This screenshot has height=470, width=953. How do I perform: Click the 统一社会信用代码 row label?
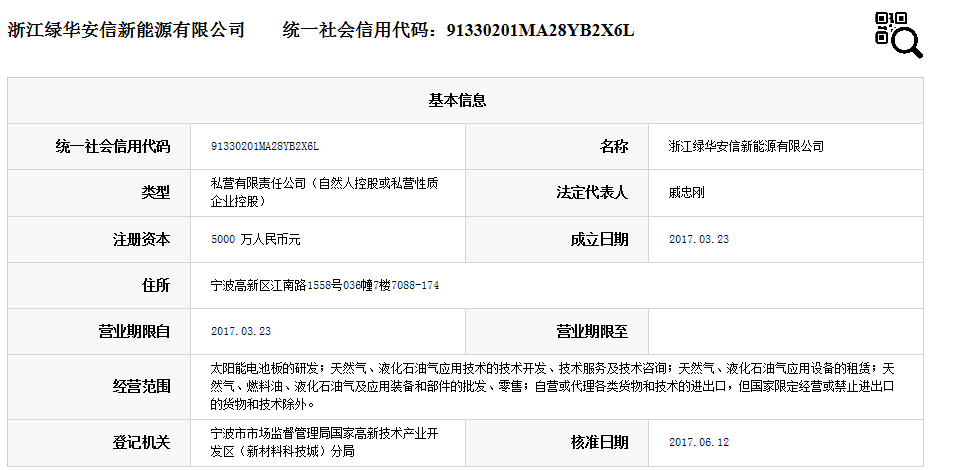coord(113,147)
